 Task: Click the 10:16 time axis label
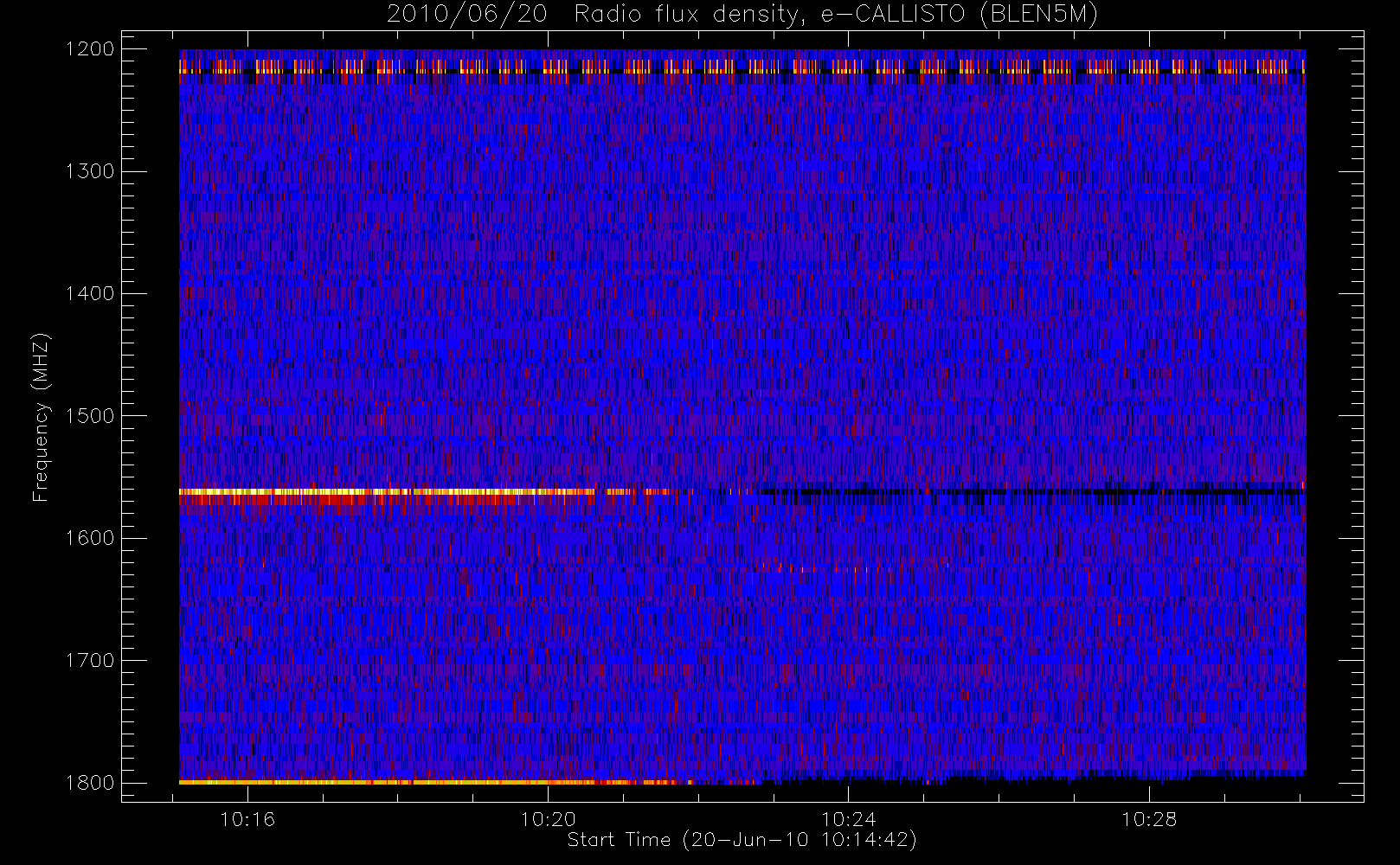[x=247, y=819]
